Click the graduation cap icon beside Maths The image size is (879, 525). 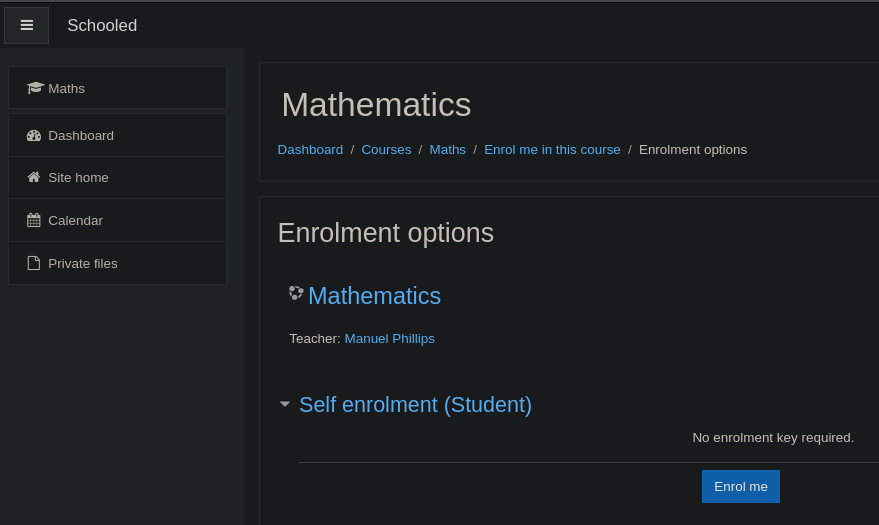(35, 88)
